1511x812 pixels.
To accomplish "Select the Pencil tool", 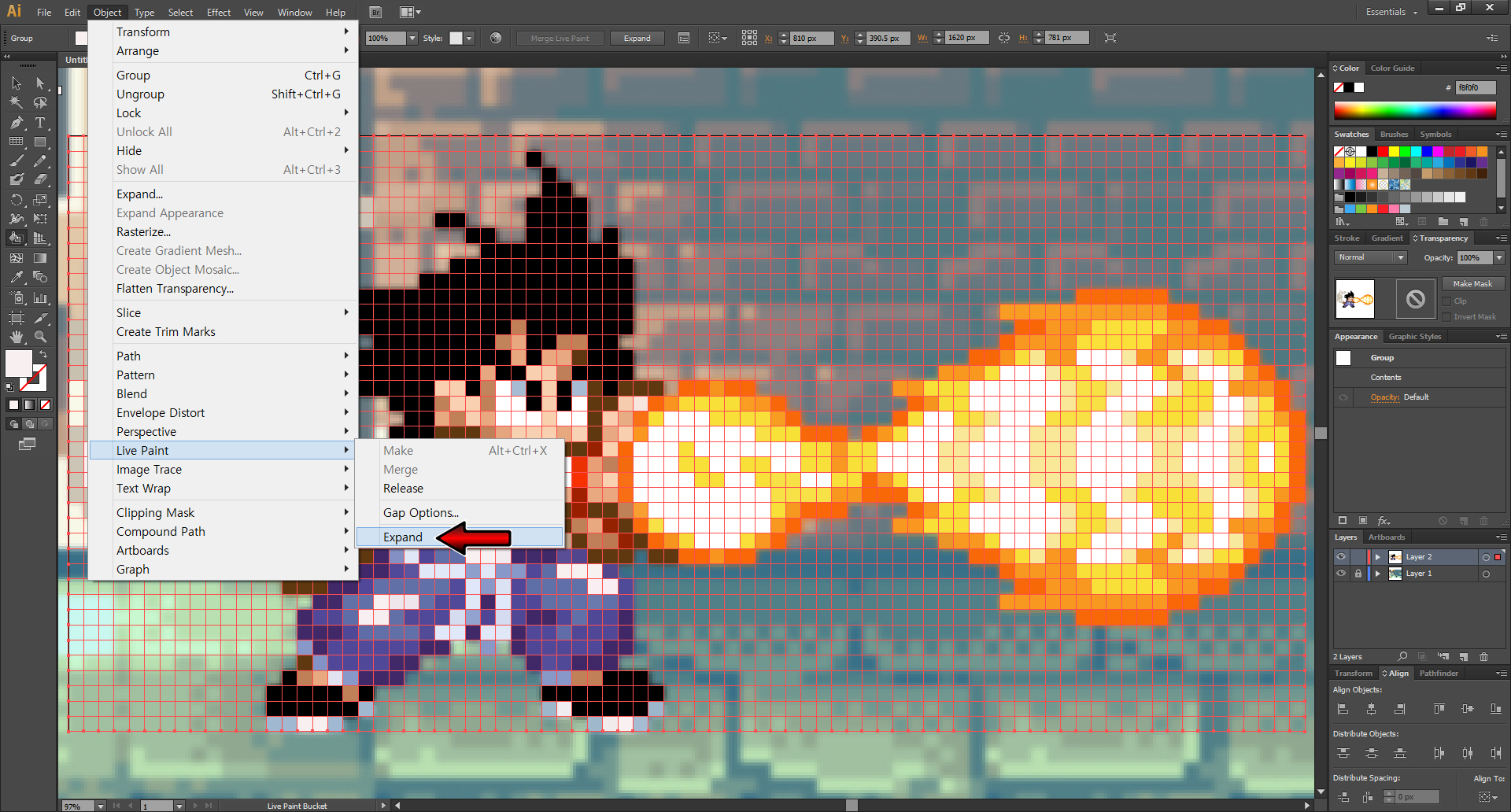I will (40, 161).
